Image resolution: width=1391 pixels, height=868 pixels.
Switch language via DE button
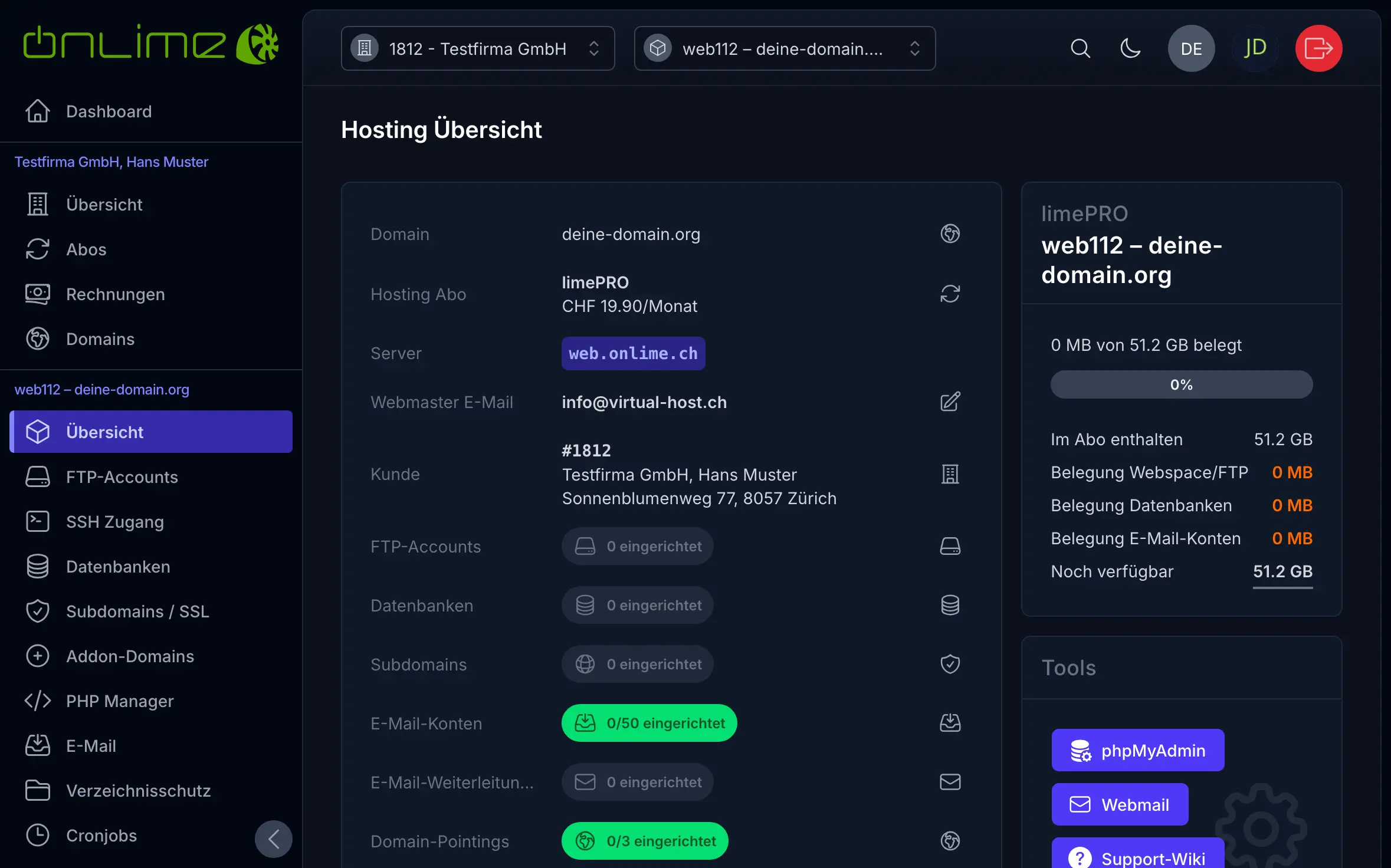[1191, 48]
